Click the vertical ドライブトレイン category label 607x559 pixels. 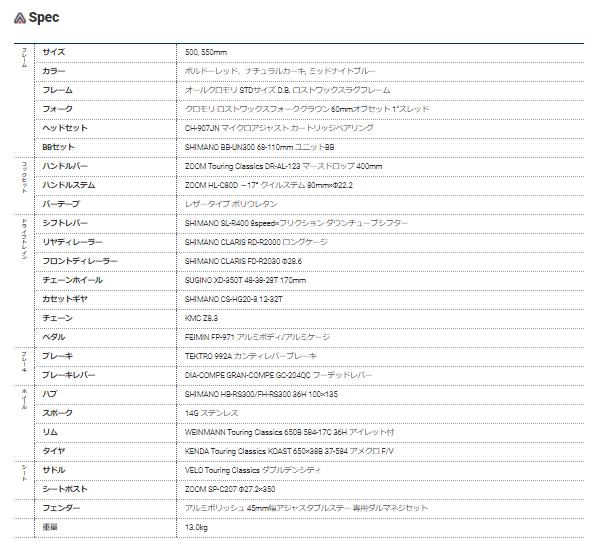tap(24, 239)
